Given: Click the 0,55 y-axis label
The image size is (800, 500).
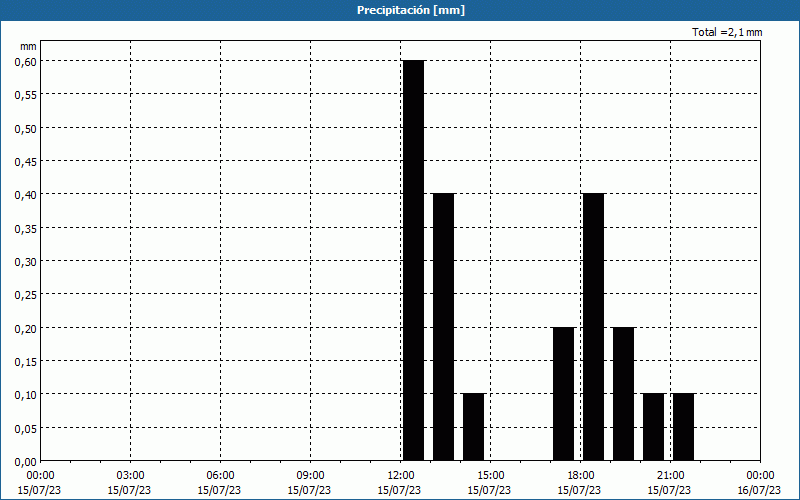Looking at the screenshot, I should click(26, 95).
